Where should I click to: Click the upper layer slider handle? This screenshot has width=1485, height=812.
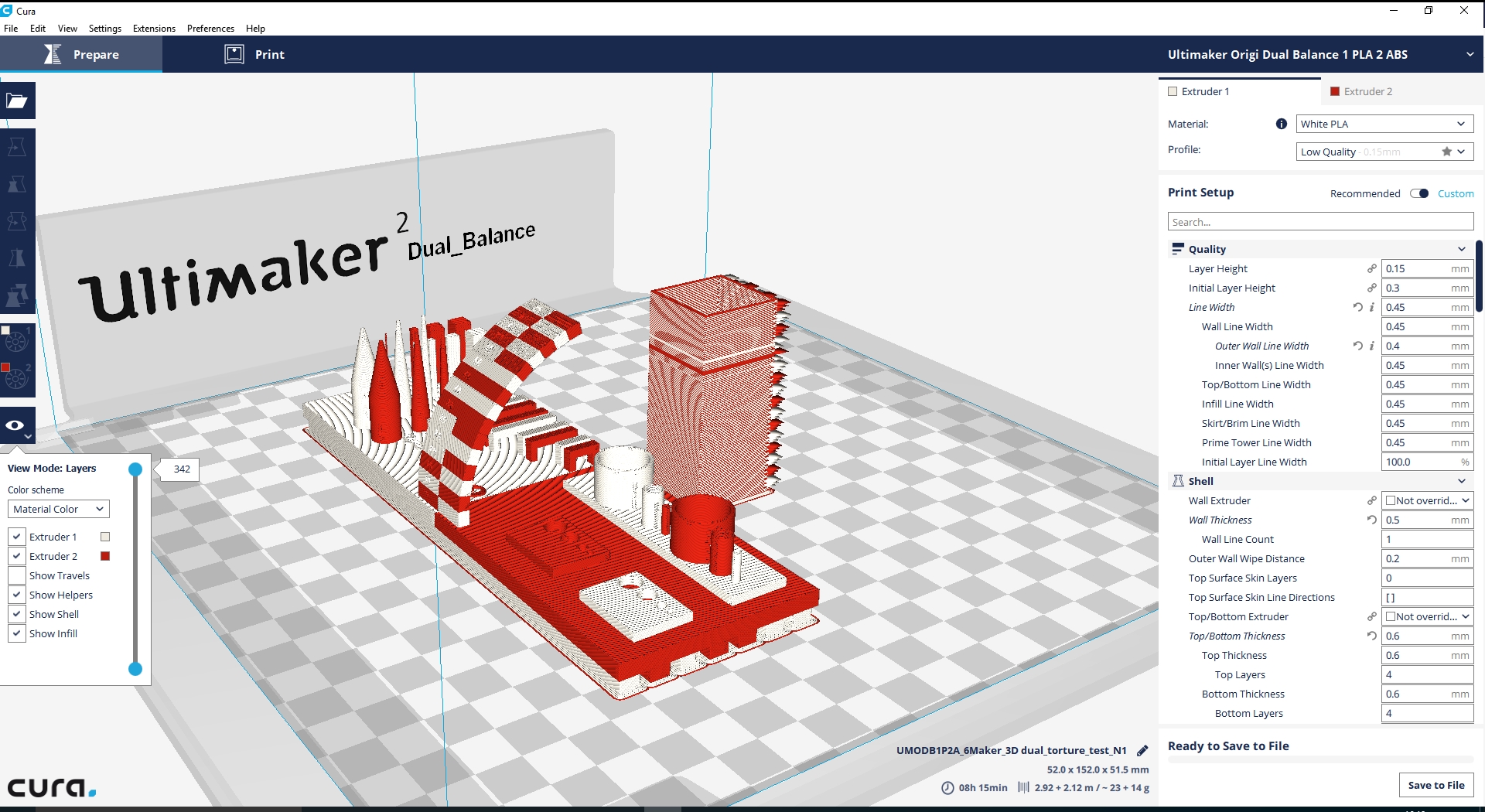tap(135, 469)
